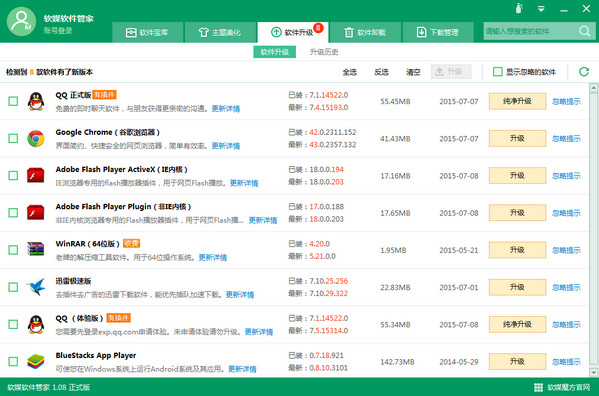Click 升级 button for Flash Player Plugin

(517, 212)
